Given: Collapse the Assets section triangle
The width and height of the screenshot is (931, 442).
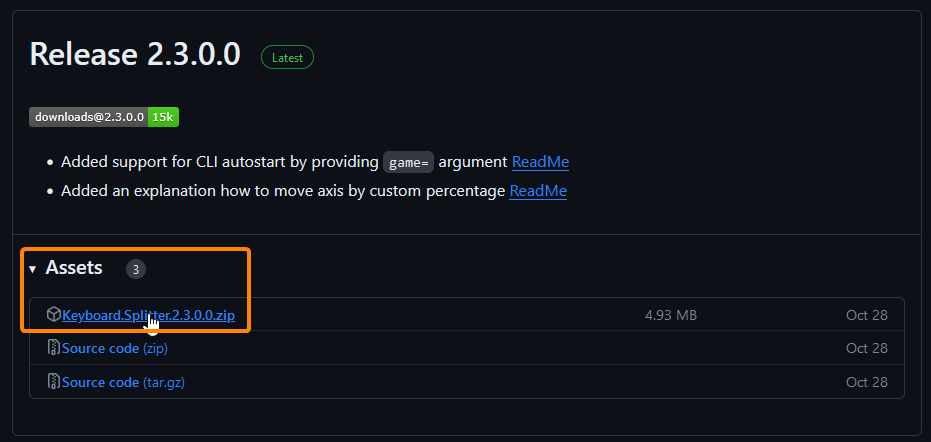Looking at the screenshot, I should 32,269.
